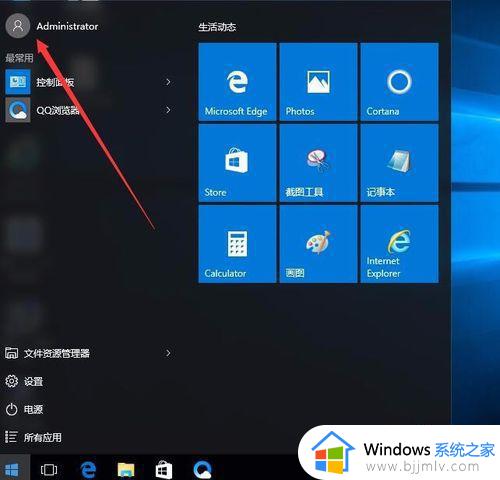Open the Microsoft Edge tile
Screen dimensions: 500x480
pyautogui.click(x=237, y=82)
